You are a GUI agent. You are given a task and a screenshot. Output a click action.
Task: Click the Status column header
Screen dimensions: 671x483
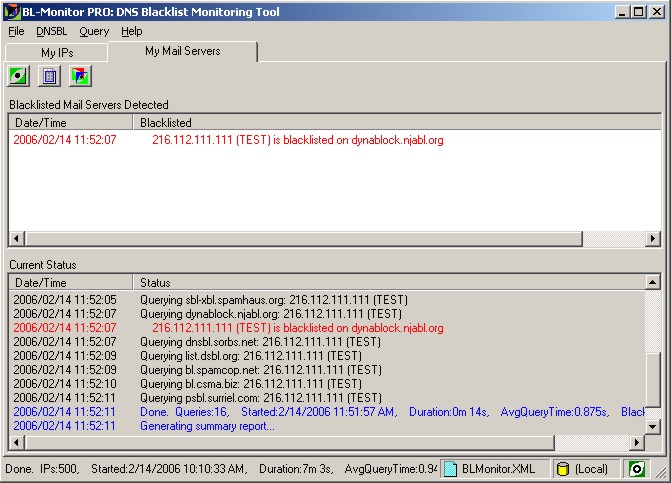point(389,283)
